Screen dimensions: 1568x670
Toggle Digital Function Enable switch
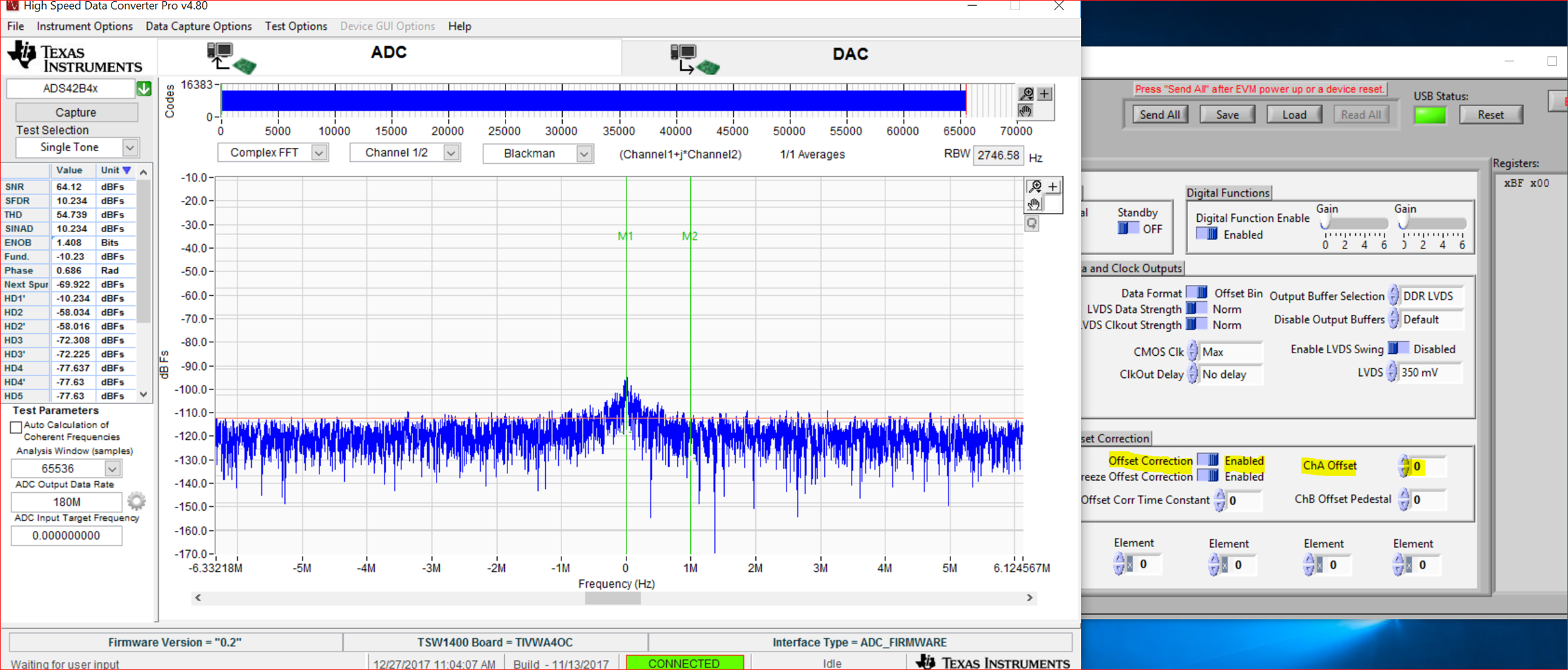[1207, 234]
